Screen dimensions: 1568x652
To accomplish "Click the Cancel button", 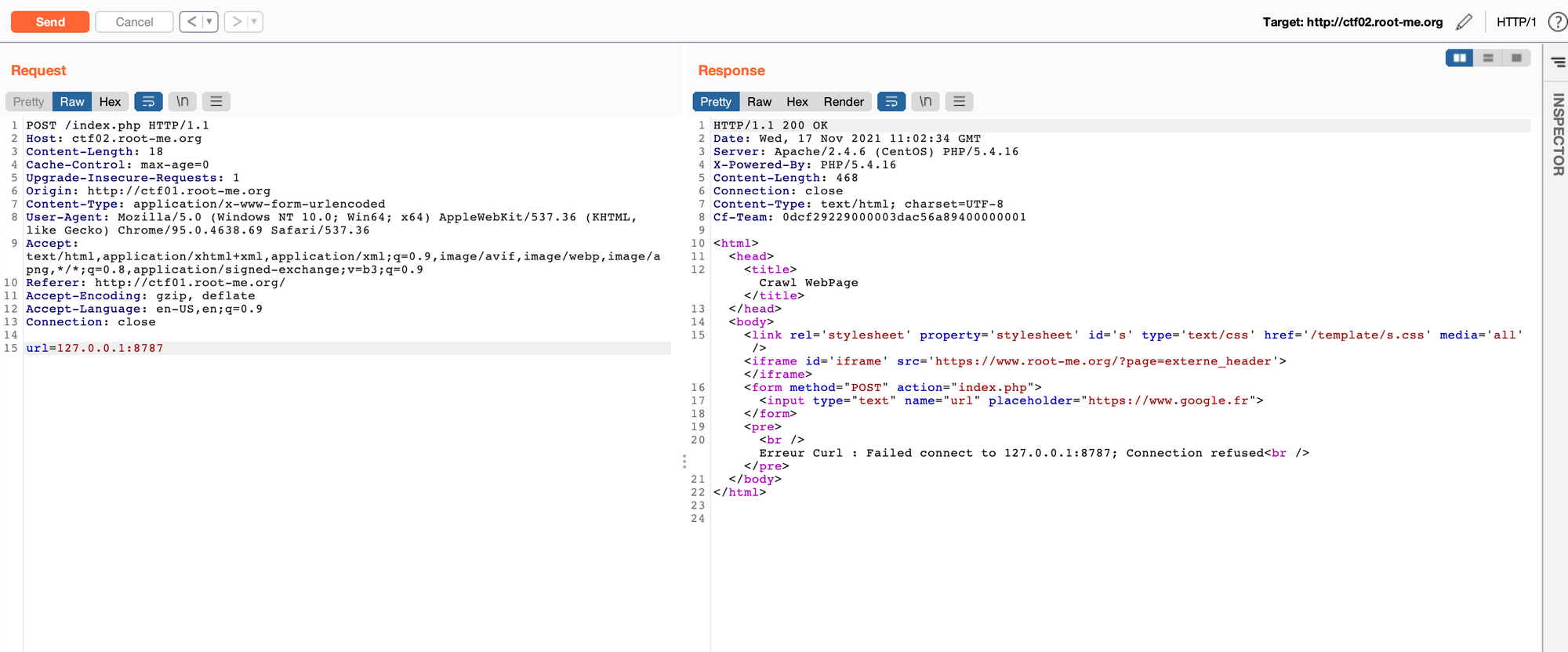I will (134, 22).
